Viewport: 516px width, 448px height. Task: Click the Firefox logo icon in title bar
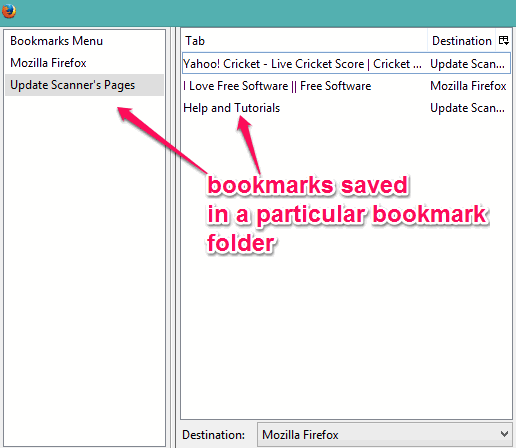click(x=9, y=11)
